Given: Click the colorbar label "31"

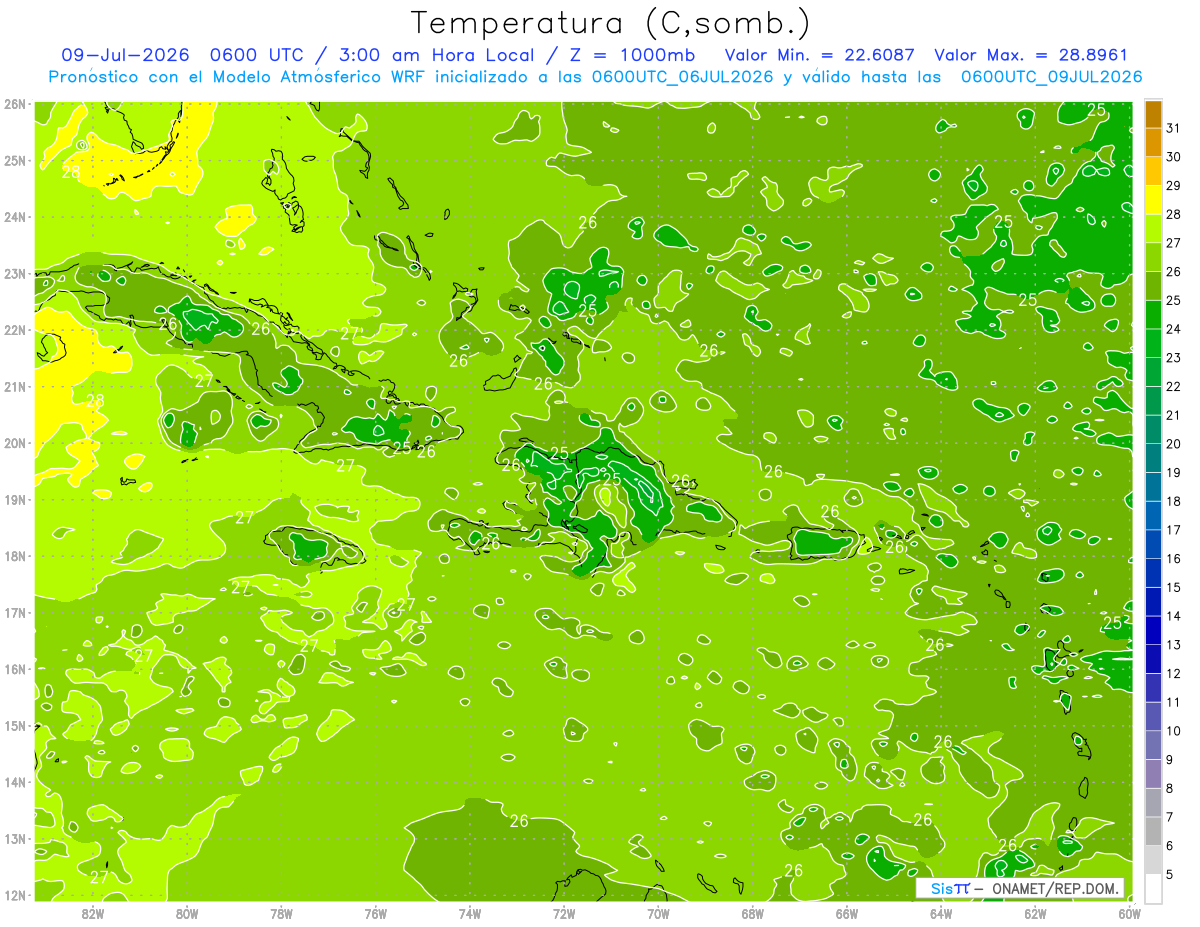Looking at the screenshot, I should click(1174, 128).
